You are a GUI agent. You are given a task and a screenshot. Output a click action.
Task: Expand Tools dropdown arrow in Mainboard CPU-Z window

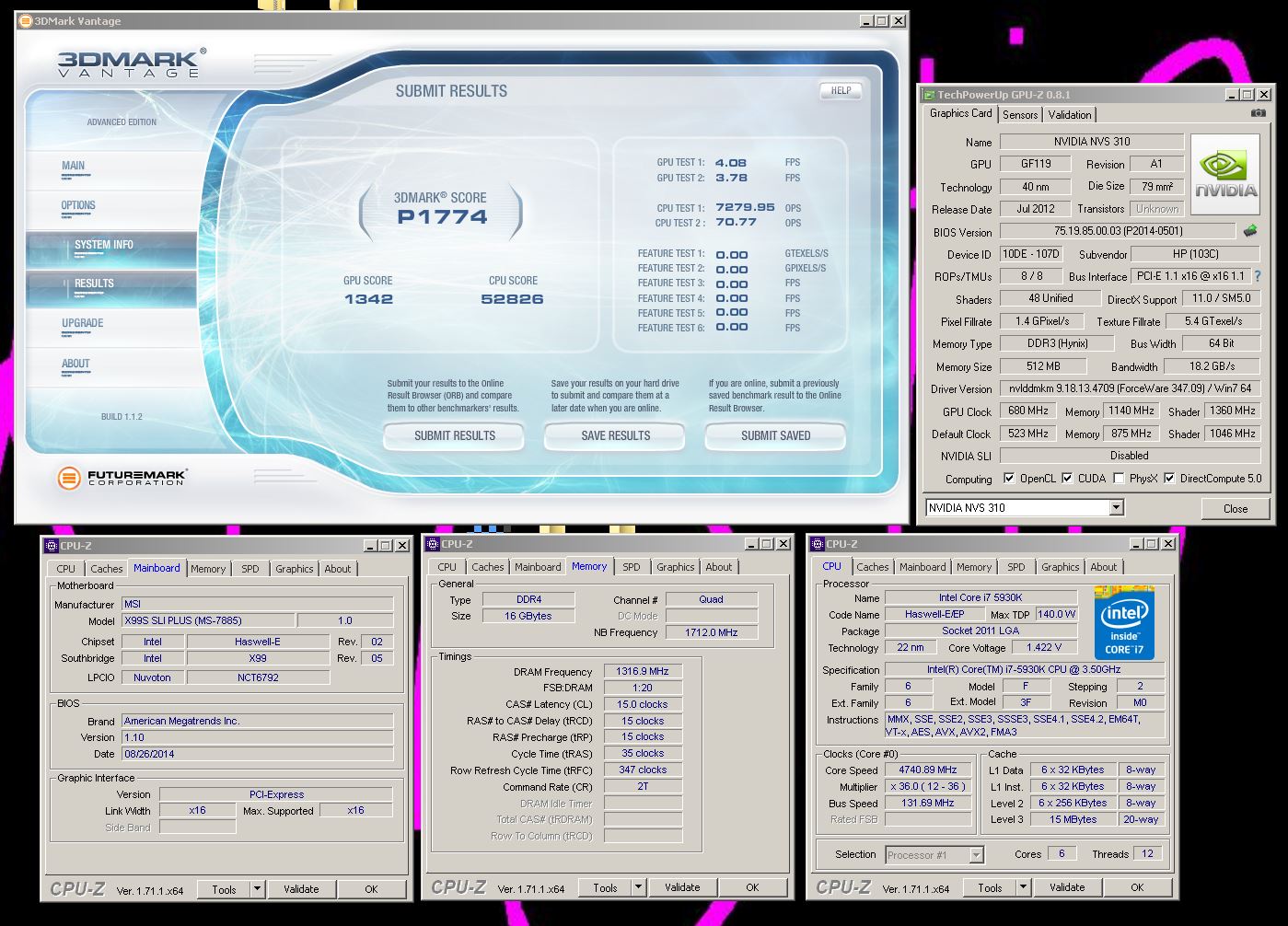point(257,889)
